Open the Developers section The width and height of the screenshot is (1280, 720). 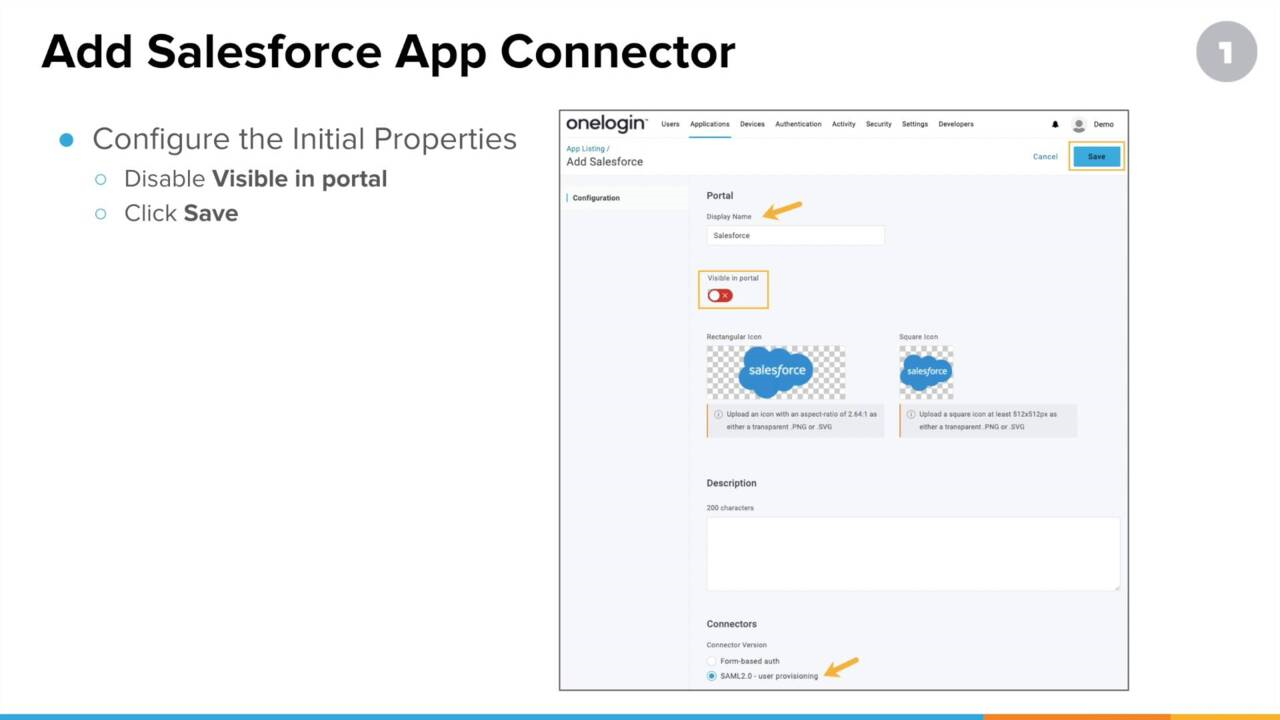click(955, 124)
